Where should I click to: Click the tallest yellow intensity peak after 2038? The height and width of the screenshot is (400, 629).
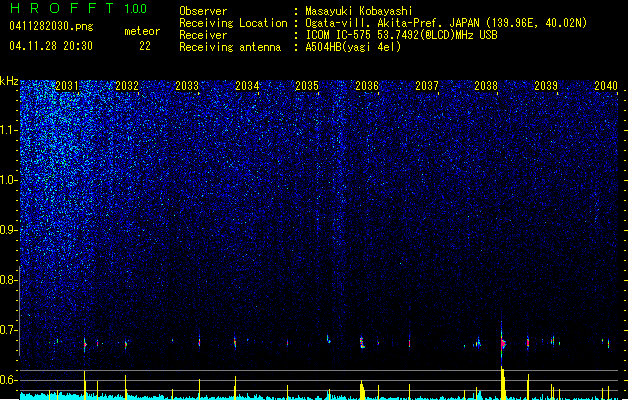pos(502,383)
